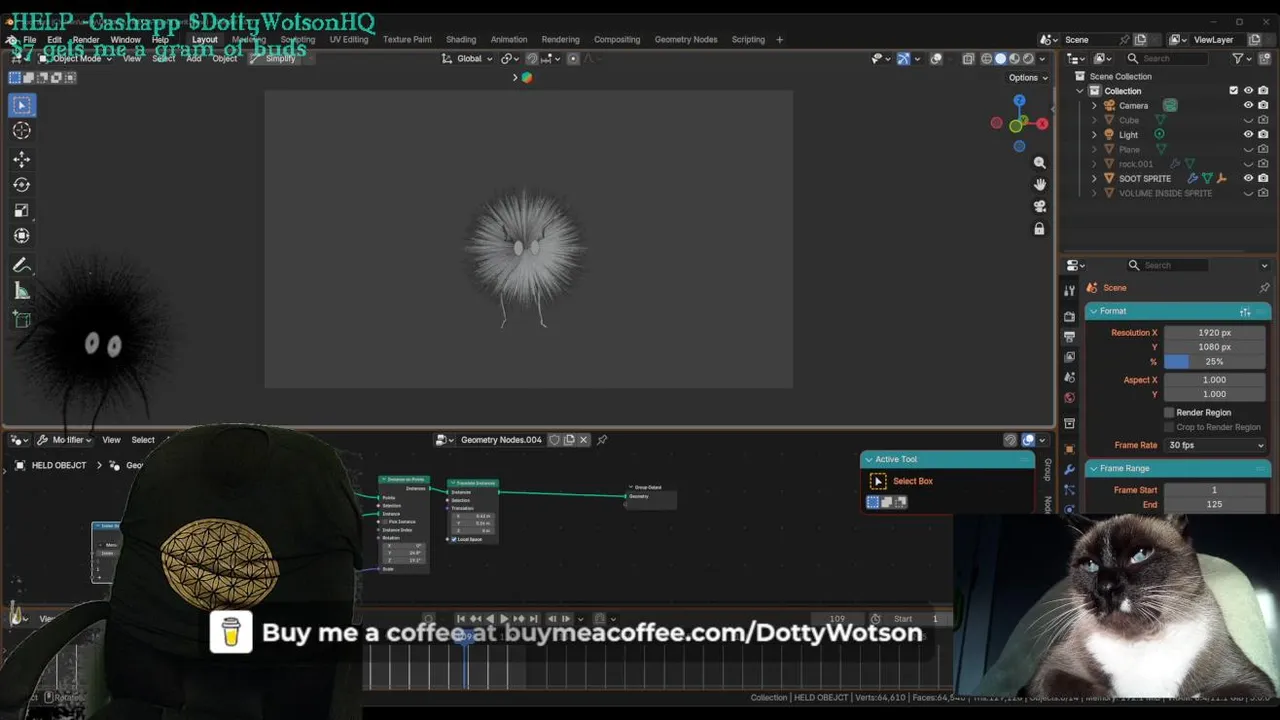Toggle visibility eye of Camera

pyautogui.click(x=1248, y=105)
